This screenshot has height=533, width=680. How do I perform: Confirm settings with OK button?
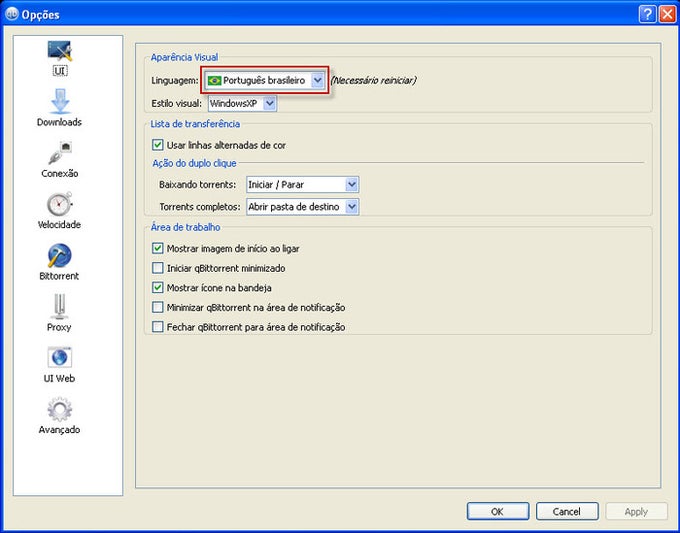pyautogui.click(x=498, y=511)
